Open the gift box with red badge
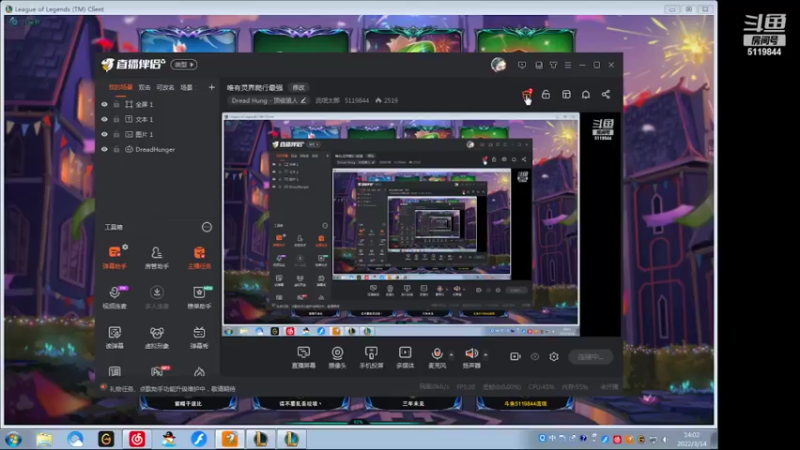The width and height of the screenshot is (800, 450). click(x=527, y=94)
